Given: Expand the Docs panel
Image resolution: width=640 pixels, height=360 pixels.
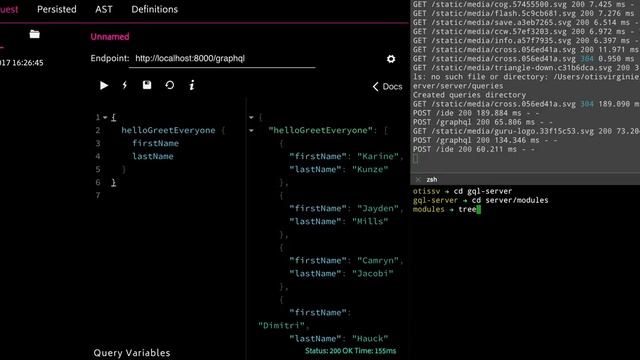Looking at the screenshot, I should point(387,87).
